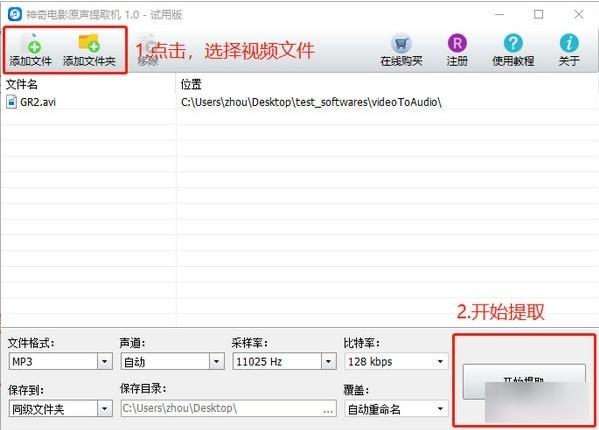The width and height of the screenshot is (599, 430).
Task: Maximize the window
Action: (x=538, y=15)
